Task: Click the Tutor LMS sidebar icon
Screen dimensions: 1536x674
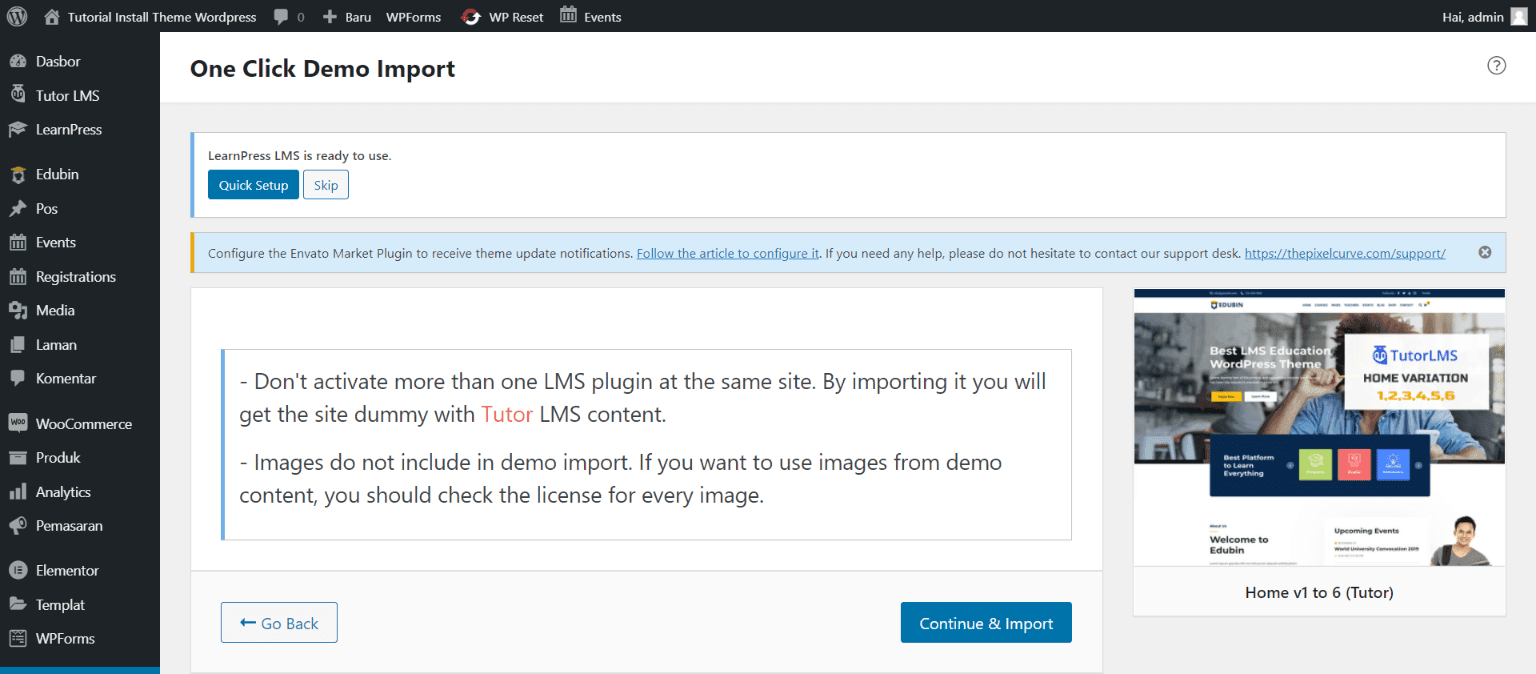Action: (17, 95)
